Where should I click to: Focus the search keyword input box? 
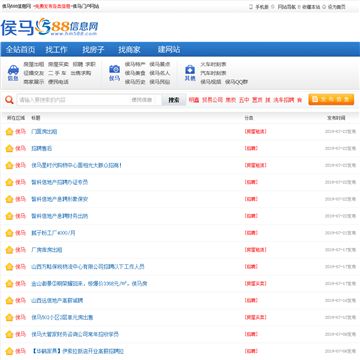click(73, 100)
